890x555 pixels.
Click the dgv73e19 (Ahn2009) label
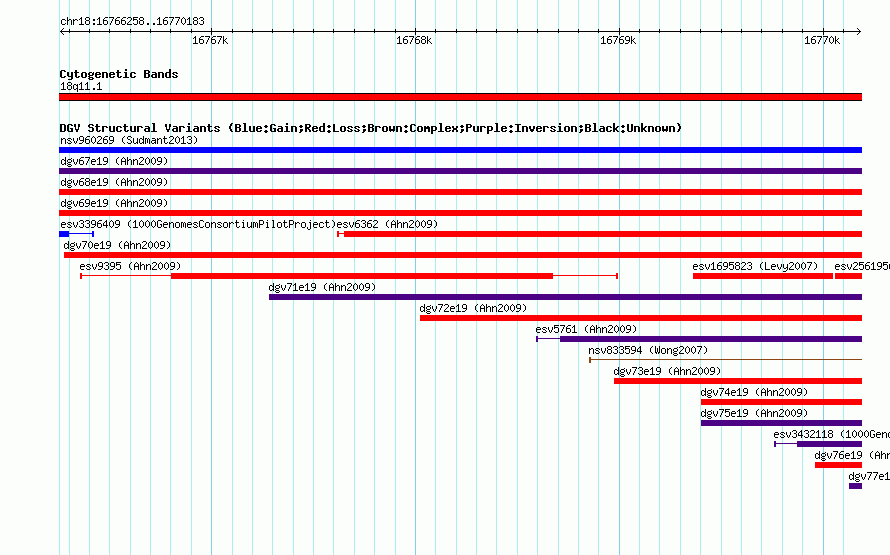[668, 371]
